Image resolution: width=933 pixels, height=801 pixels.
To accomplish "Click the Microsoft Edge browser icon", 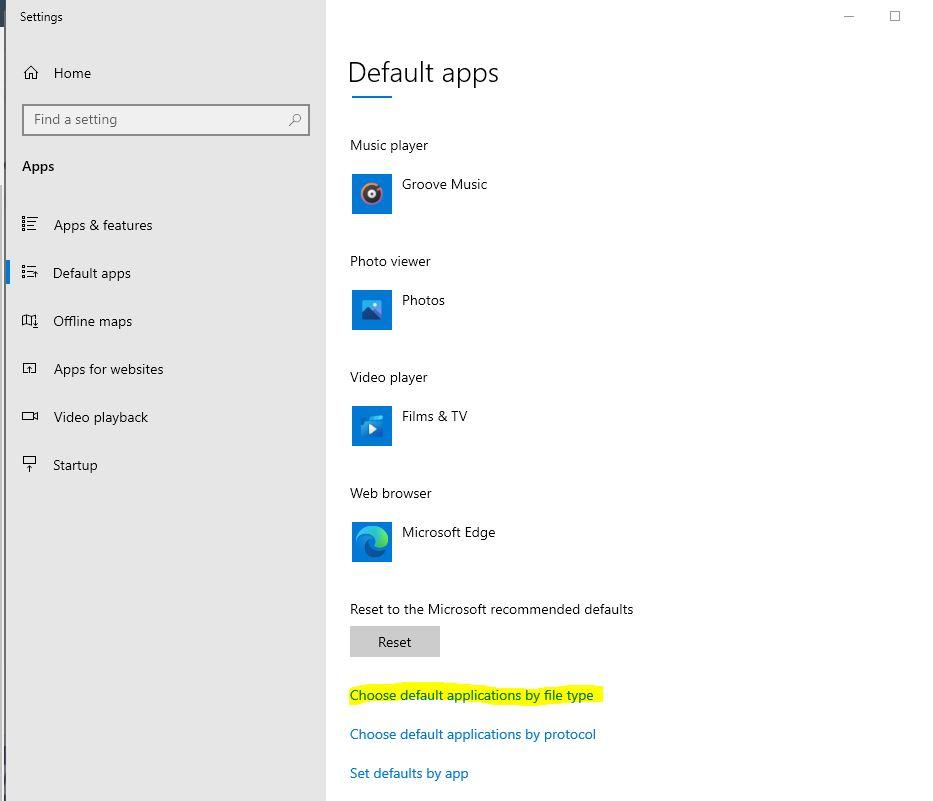I will coord(371,542).
